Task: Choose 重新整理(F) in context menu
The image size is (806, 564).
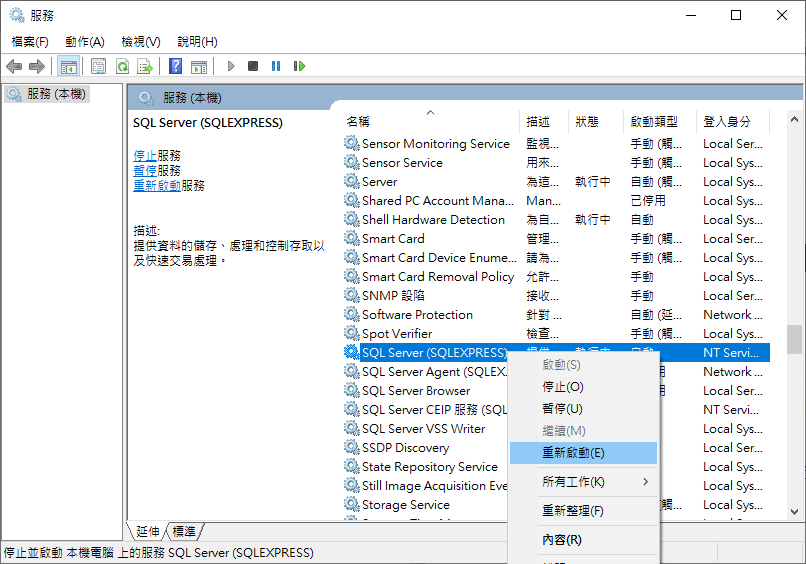Action: tap(583, 511)
